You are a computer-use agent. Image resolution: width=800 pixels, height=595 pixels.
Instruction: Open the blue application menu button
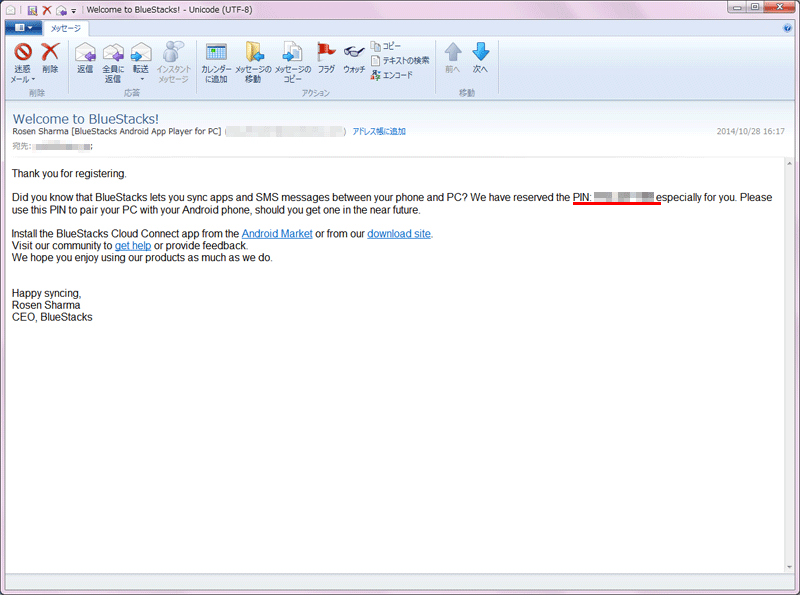23,28
